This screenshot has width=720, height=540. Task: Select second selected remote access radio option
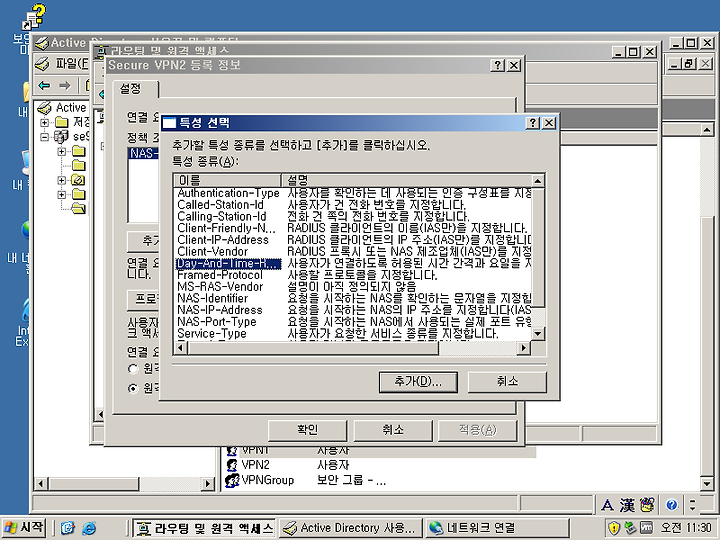tap(133, 388)
